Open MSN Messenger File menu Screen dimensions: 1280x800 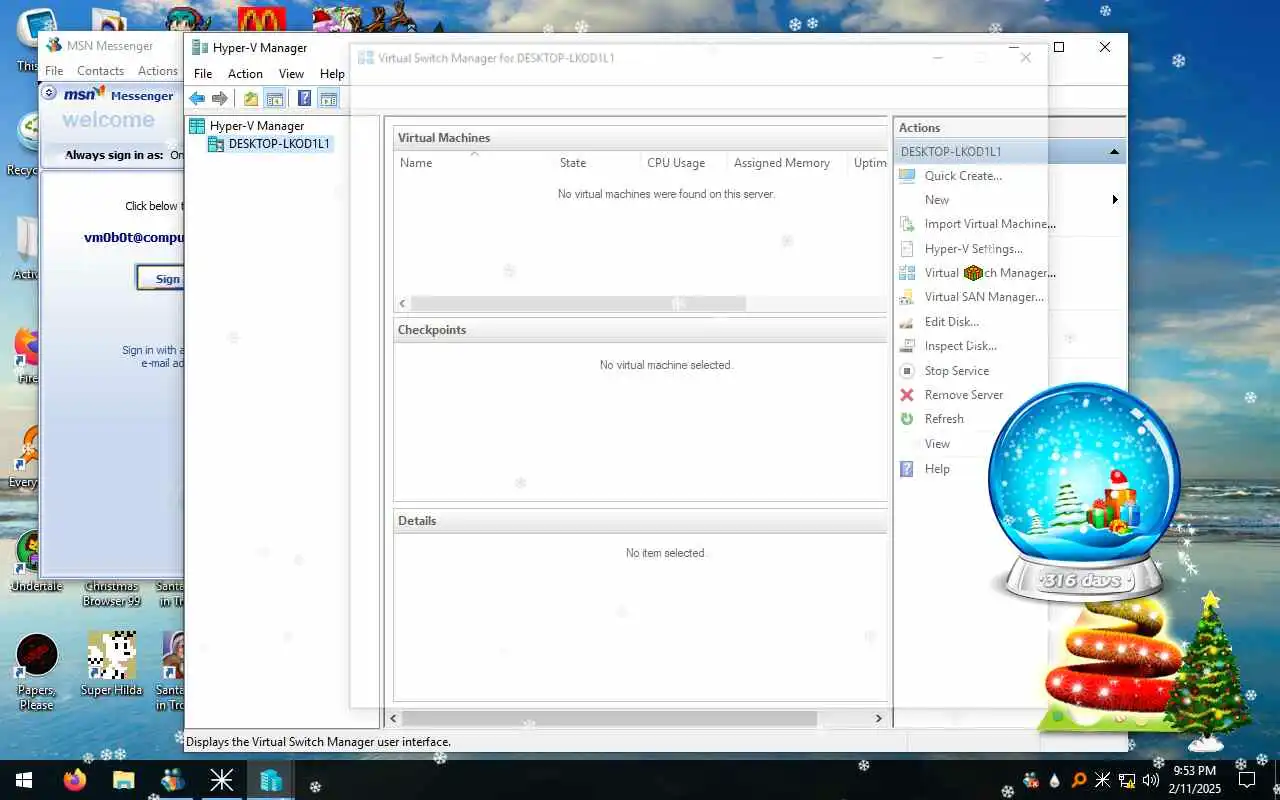point(54,71)
